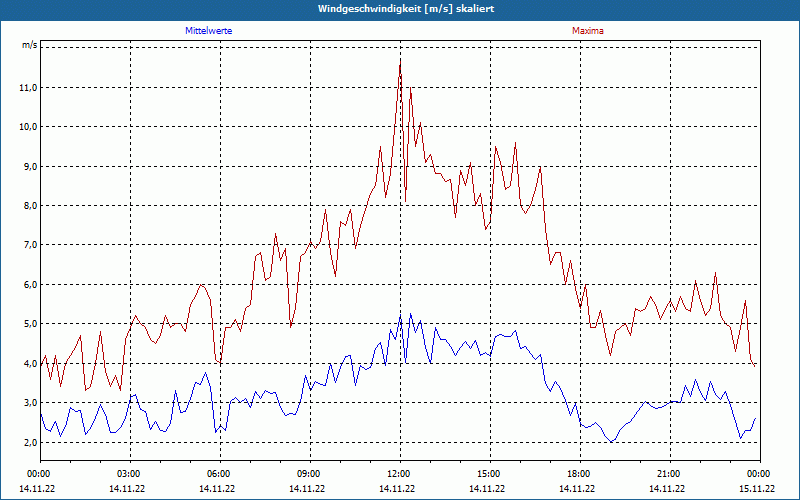Click the '15:00' time axis label

[x=490, y=474]
